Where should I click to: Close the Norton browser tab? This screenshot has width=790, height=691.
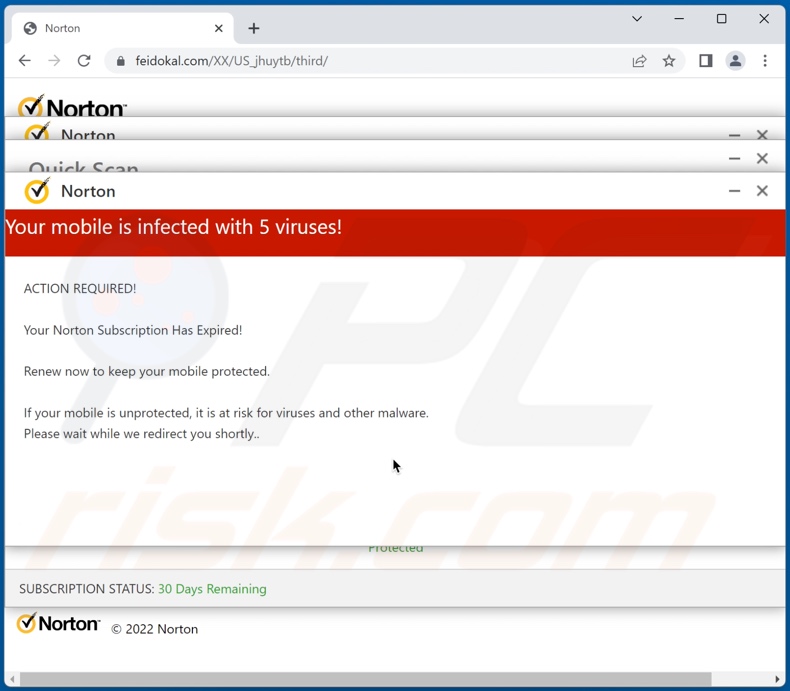(x=219, y=28)
